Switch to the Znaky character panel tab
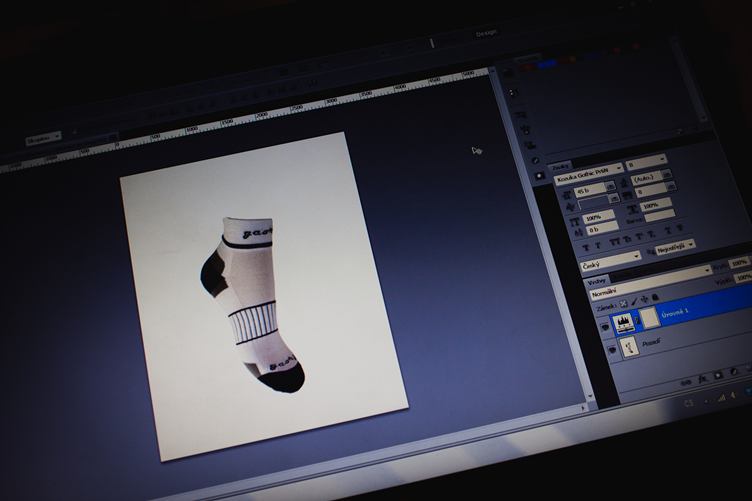Image resolution: width=752 pixels, height=501 pixels. (x=560, y=167)
